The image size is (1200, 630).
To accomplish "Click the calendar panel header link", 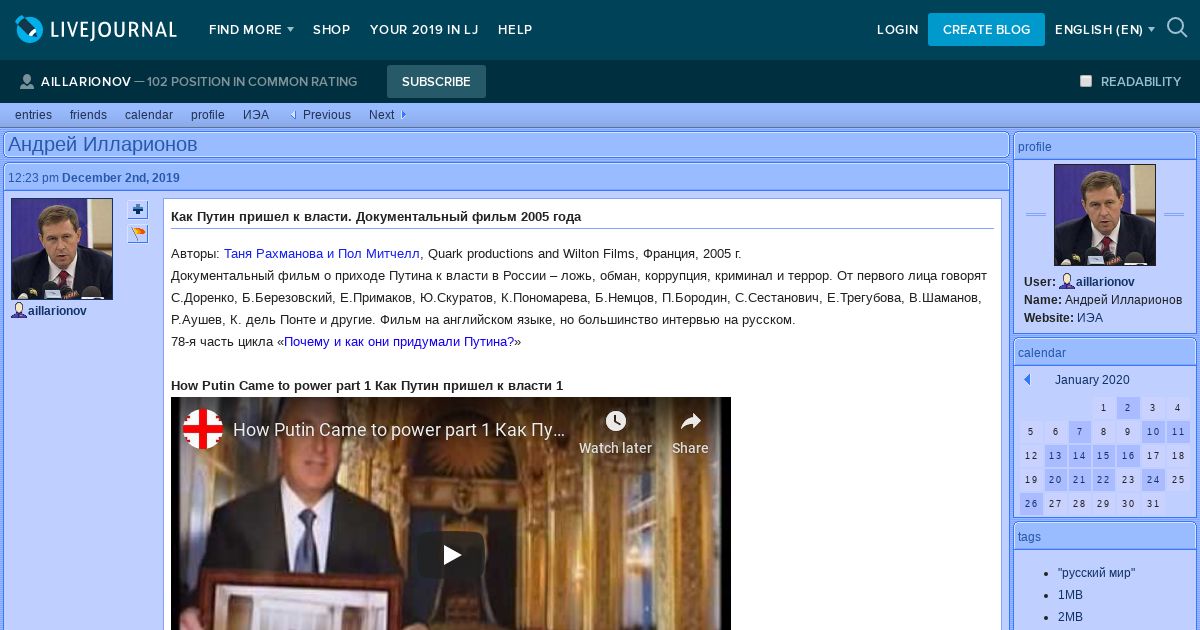I will [1042, 353].
